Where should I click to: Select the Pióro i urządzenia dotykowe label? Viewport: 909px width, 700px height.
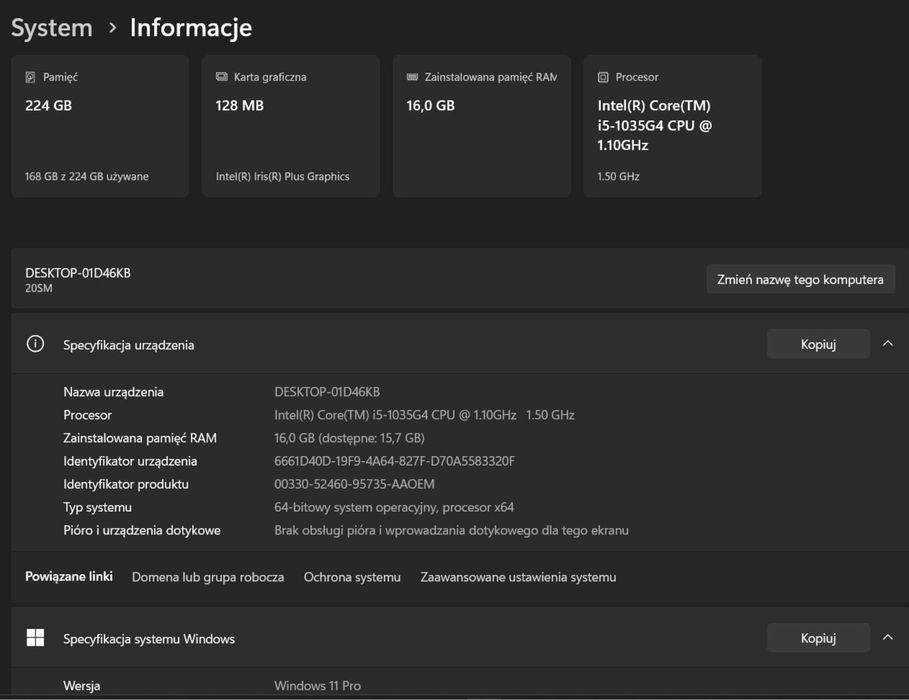tap(142, 531)
